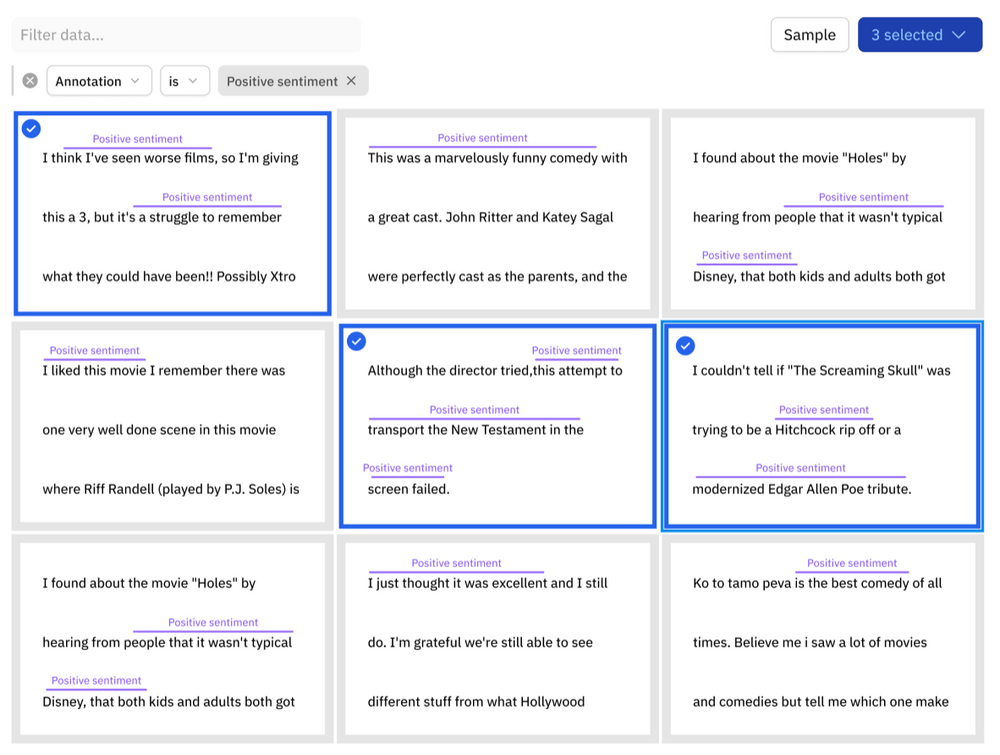Deselect the New Testament review card checkmark

(357, 341)
